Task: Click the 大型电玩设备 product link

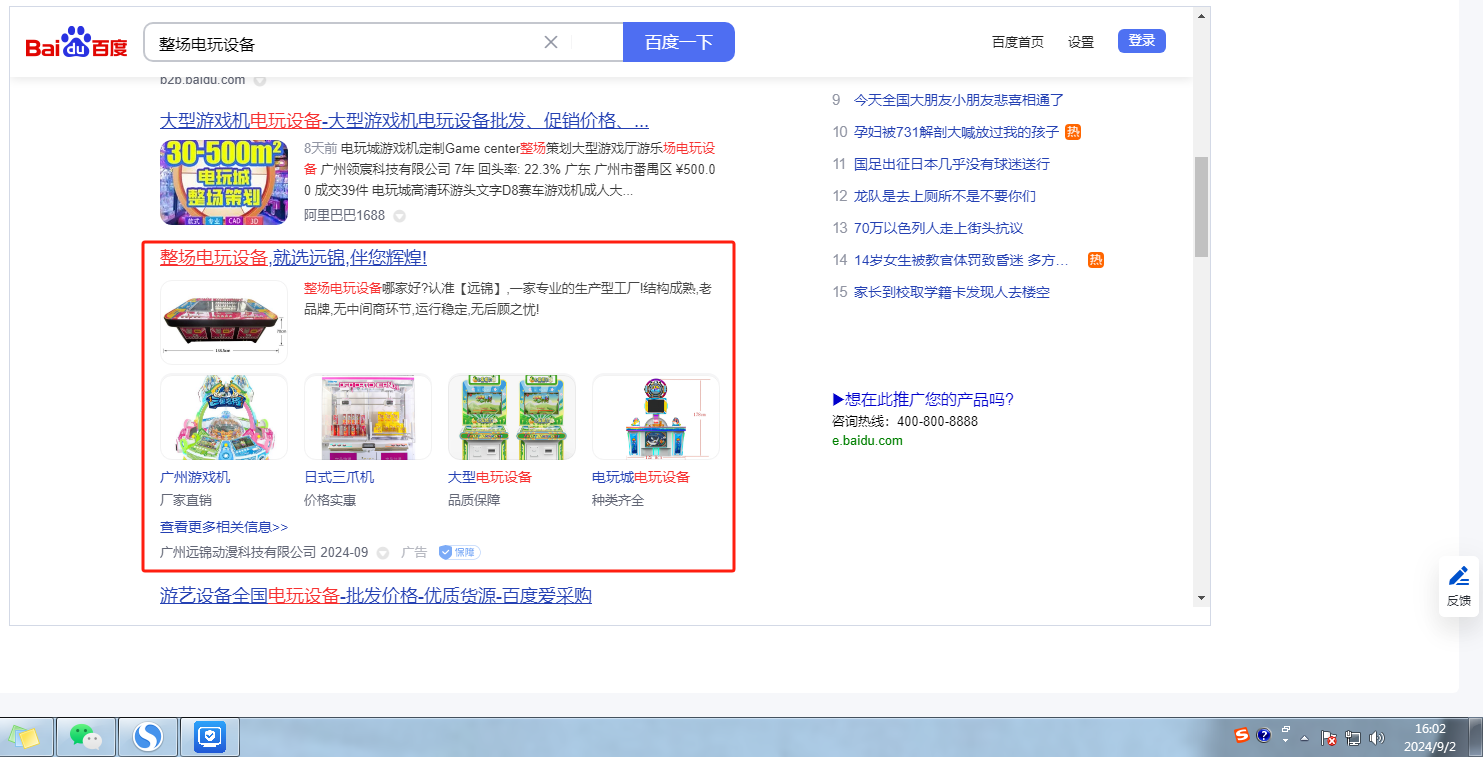Action: point(490,477)
